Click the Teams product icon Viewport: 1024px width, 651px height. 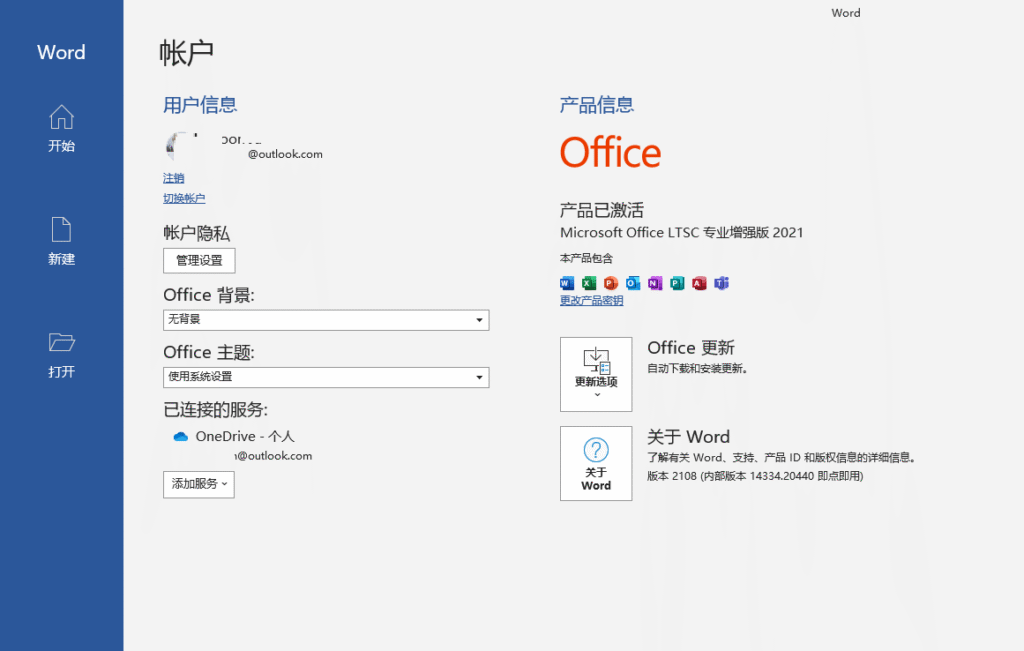point(721,283)
